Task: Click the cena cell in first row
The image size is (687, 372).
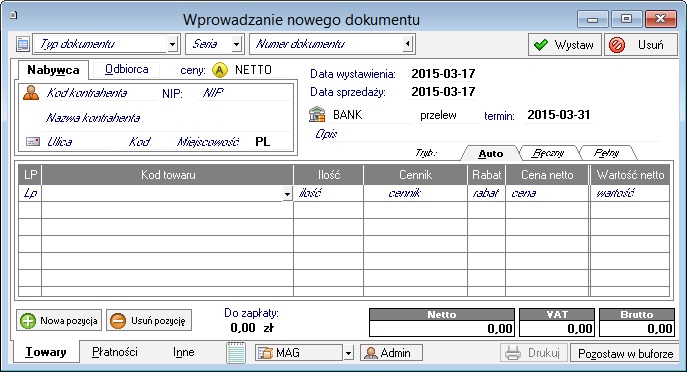Action: [x=547, y=193]
